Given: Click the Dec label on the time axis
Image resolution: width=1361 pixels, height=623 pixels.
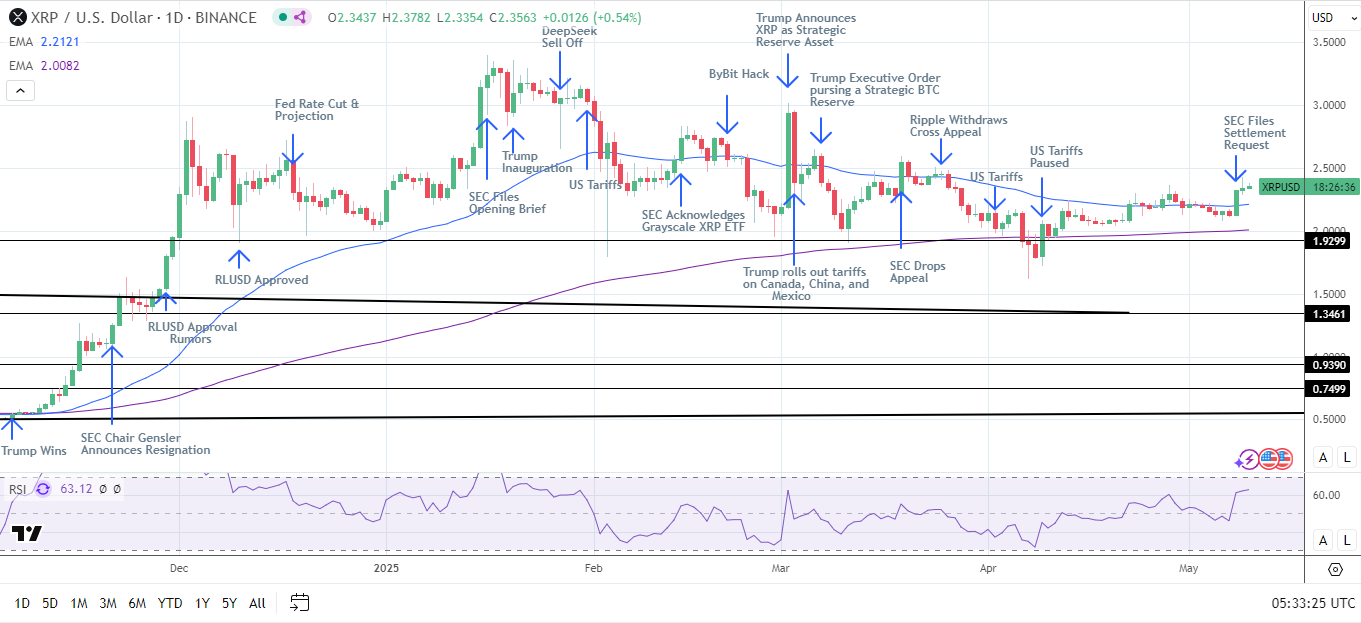Looking at the screenshot, I should coord(179,569).
